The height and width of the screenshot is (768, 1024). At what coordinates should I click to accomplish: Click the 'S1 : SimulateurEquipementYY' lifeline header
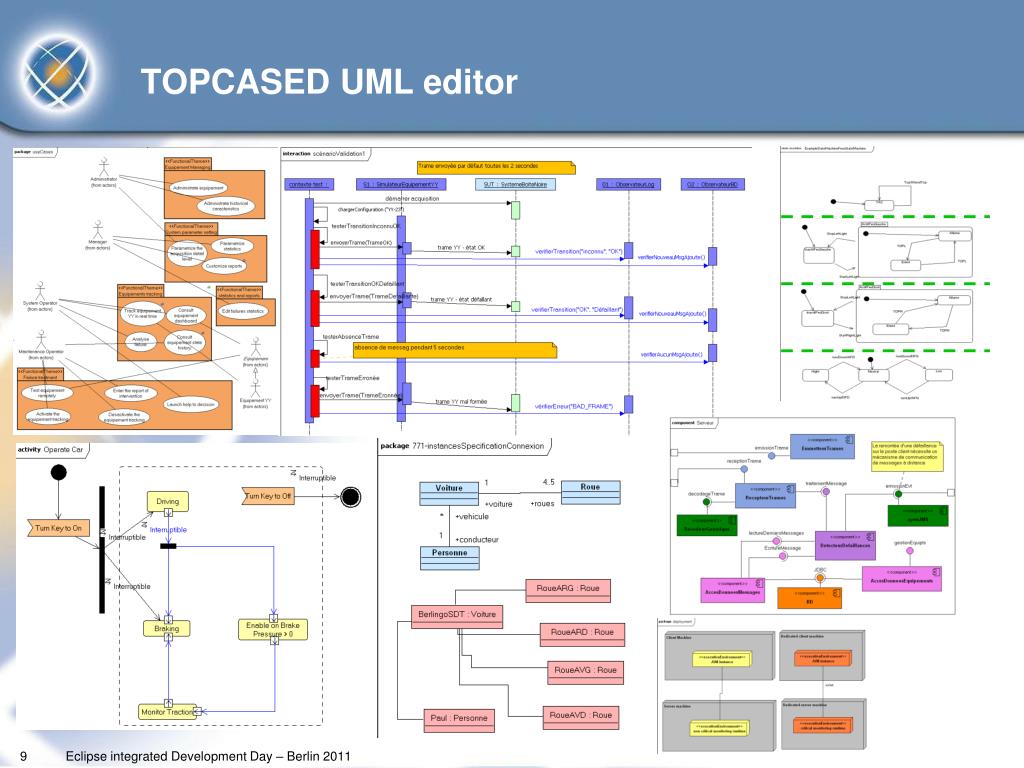click(x=402, y=185)
